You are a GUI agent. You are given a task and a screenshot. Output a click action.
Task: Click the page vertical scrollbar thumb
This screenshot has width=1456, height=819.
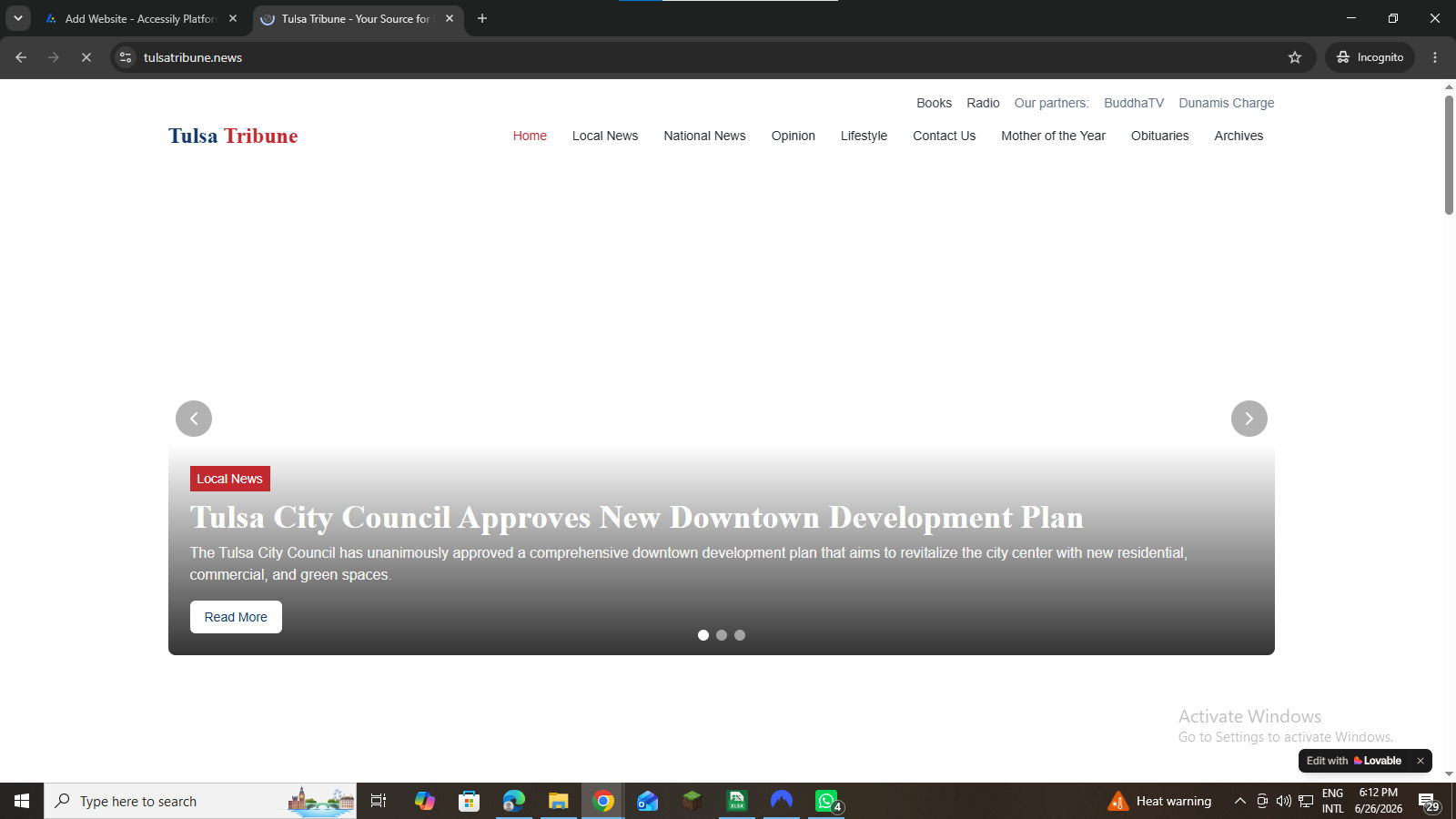(x=1449, y=155)
